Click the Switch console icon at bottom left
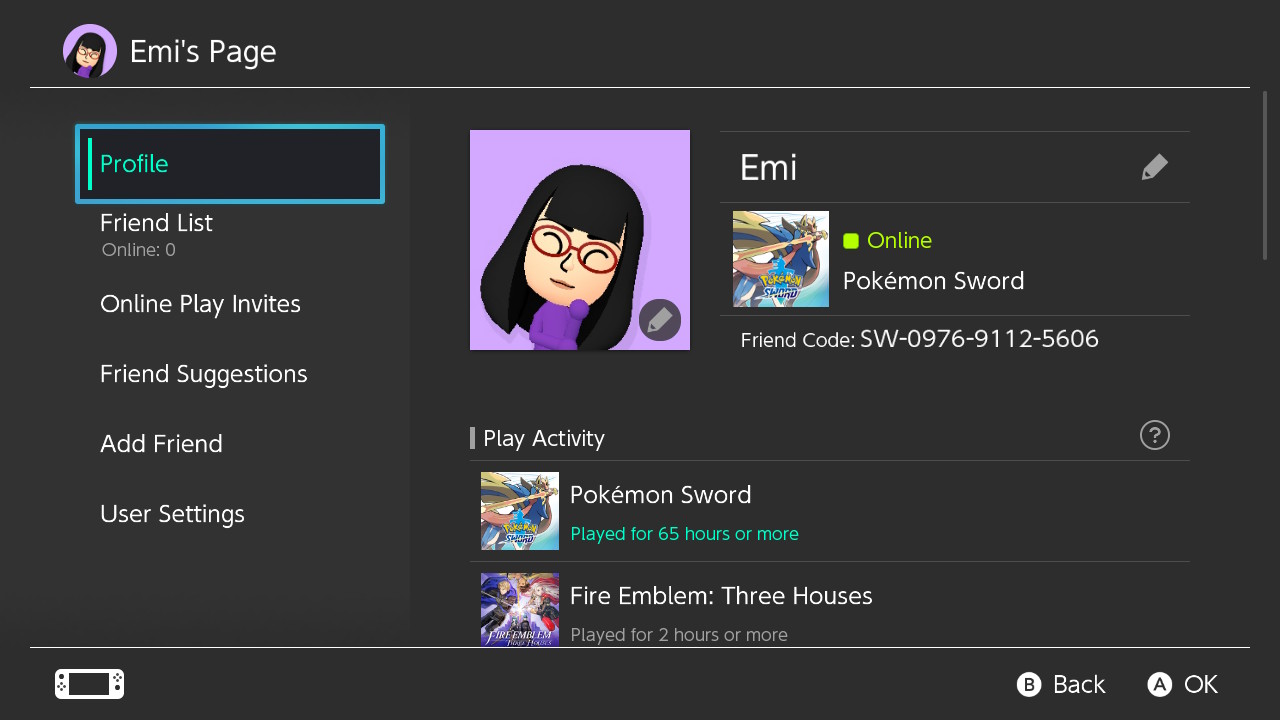 pos(89,684)
